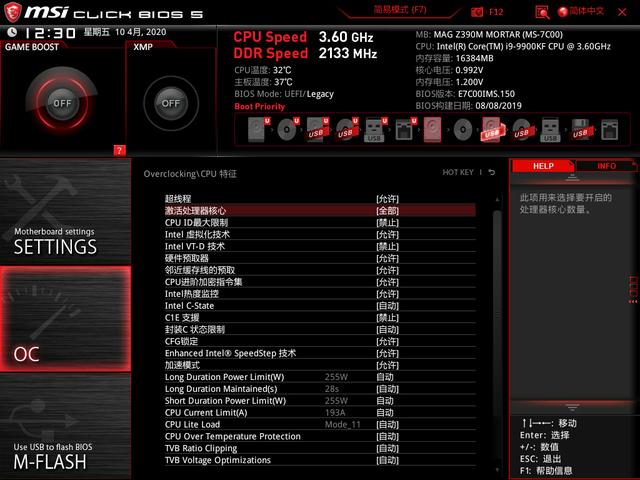Open the C1E 支援 value [禁止]

coord(387,318)
